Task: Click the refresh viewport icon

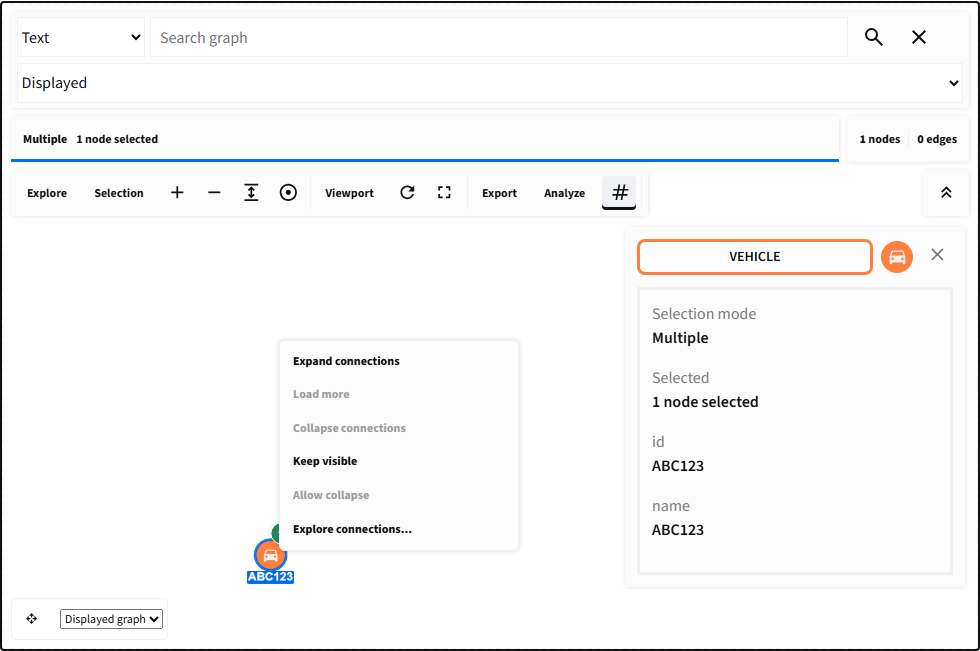Action: [x=407, y=192]
